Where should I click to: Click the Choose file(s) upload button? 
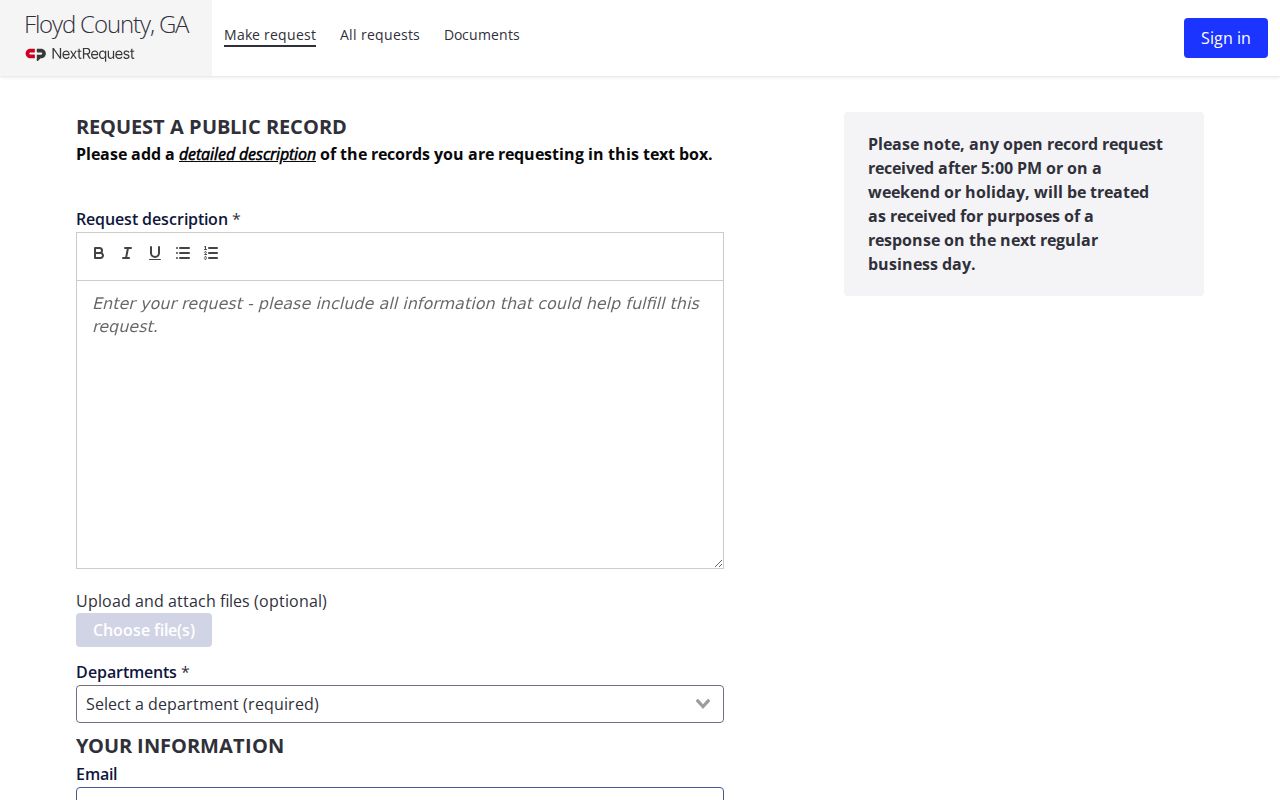(x=144, y=630)
